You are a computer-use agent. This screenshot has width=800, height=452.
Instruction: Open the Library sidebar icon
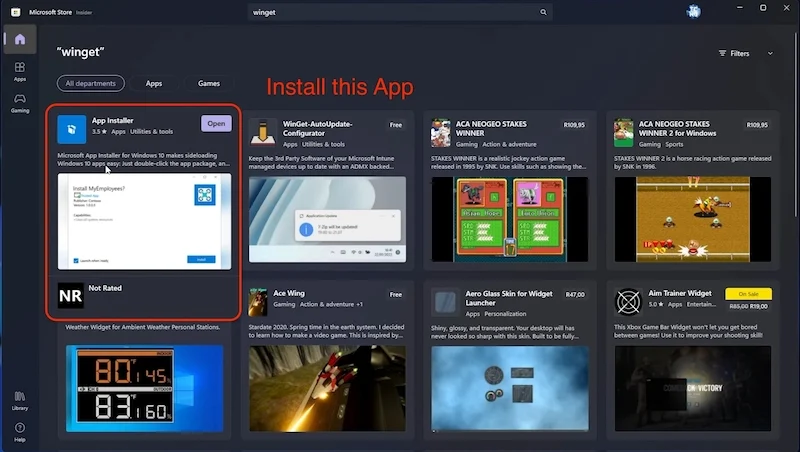click(20, 400)
